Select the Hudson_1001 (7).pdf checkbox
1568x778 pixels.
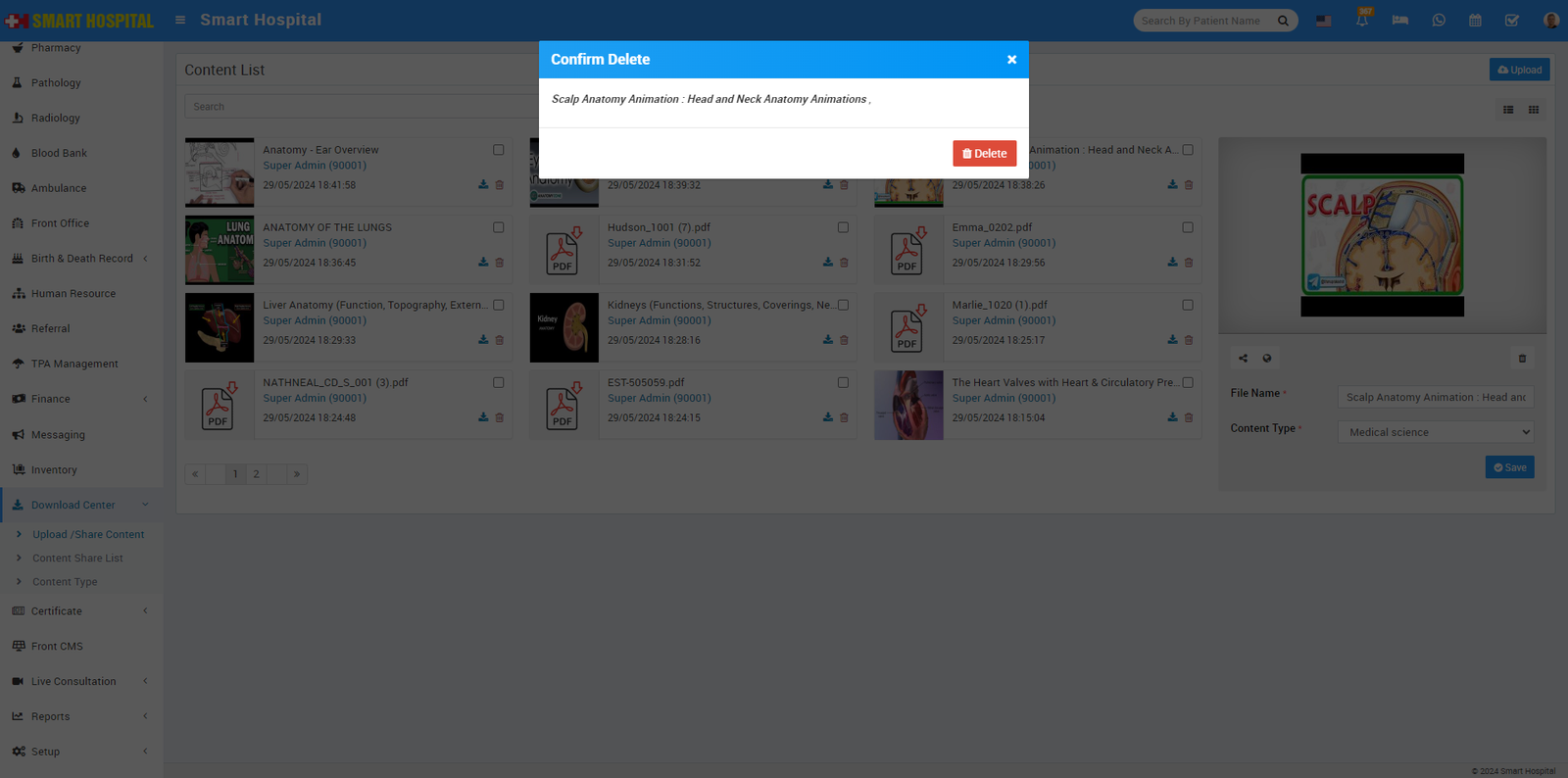click(x=843, y=227)
